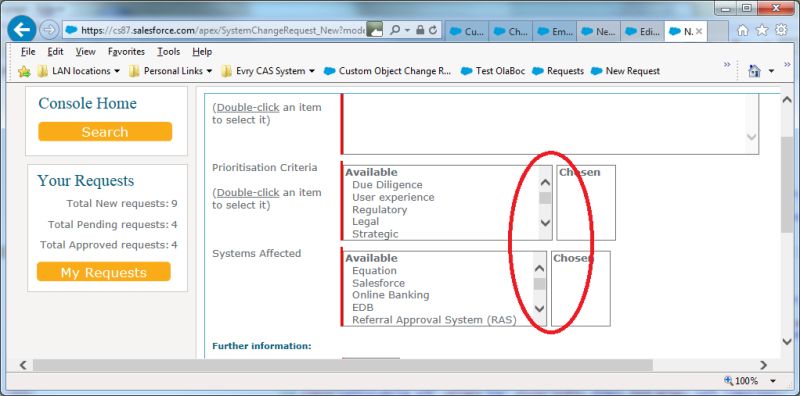Image resolution: width=800 pixels, height=396 pixels.
Task: Open the Test OlaBoc bookmark
Action: tap(493, 71)
